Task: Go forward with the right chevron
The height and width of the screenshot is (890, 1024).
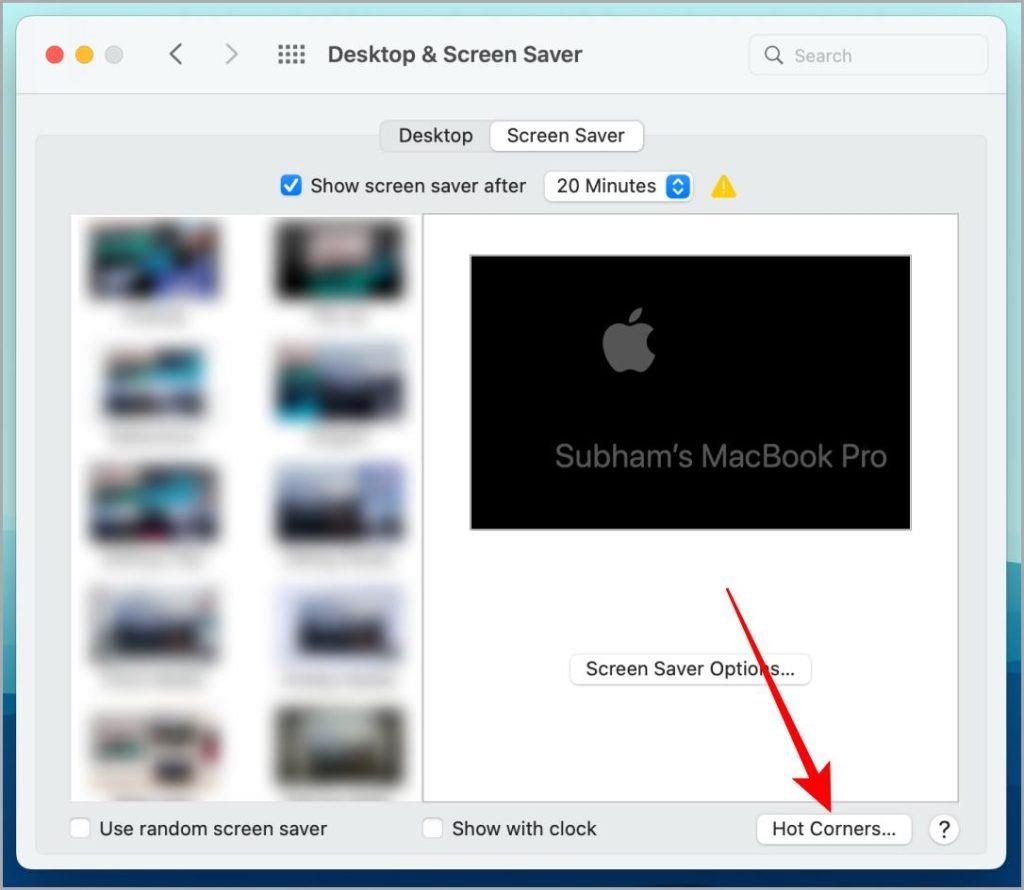Action: pyautogui.click(x=231, y=54)
